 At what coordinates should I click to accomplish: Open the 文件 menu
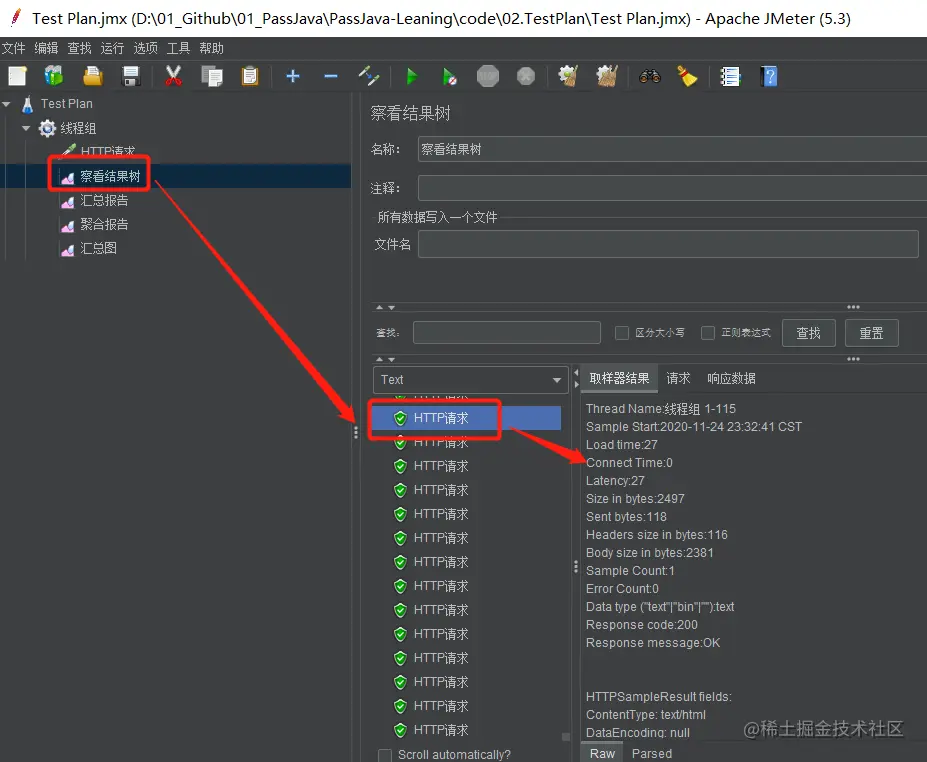click(x=14, y=48)
